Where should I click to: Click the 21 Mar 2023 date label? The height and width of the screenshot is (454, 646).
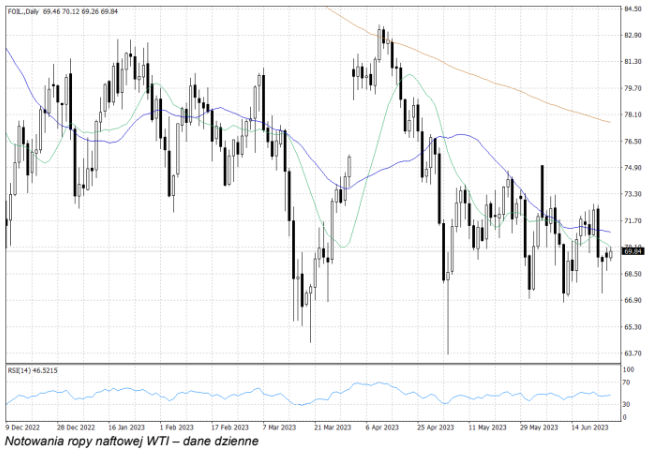click(332, 427)
